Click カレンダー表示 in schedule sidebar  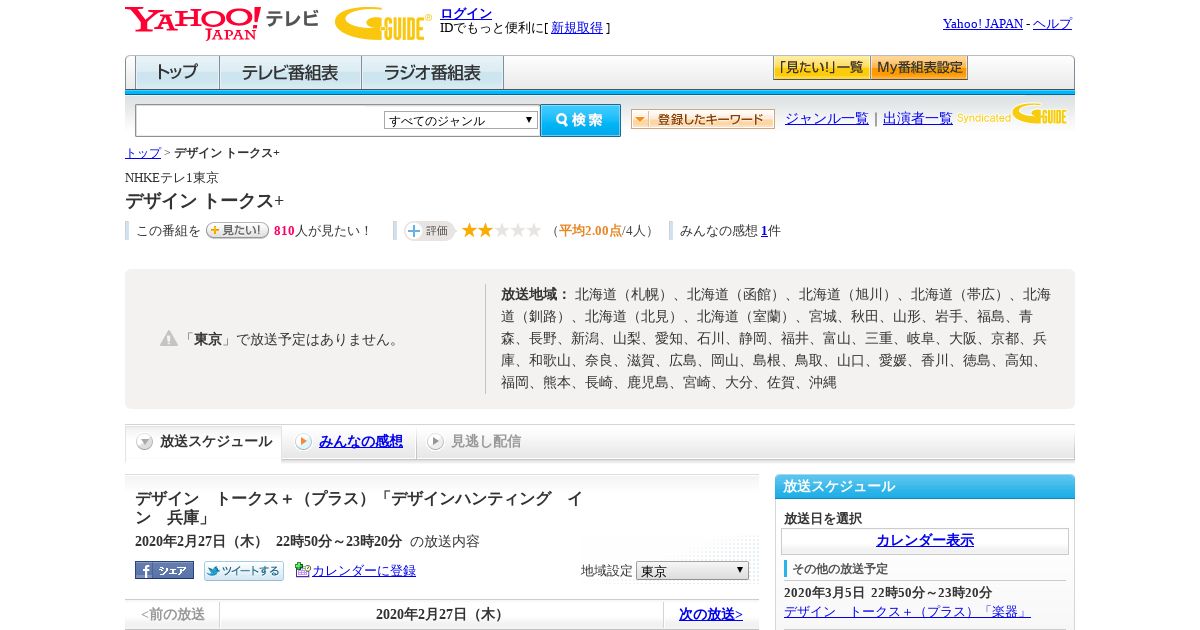click(925, 541)
